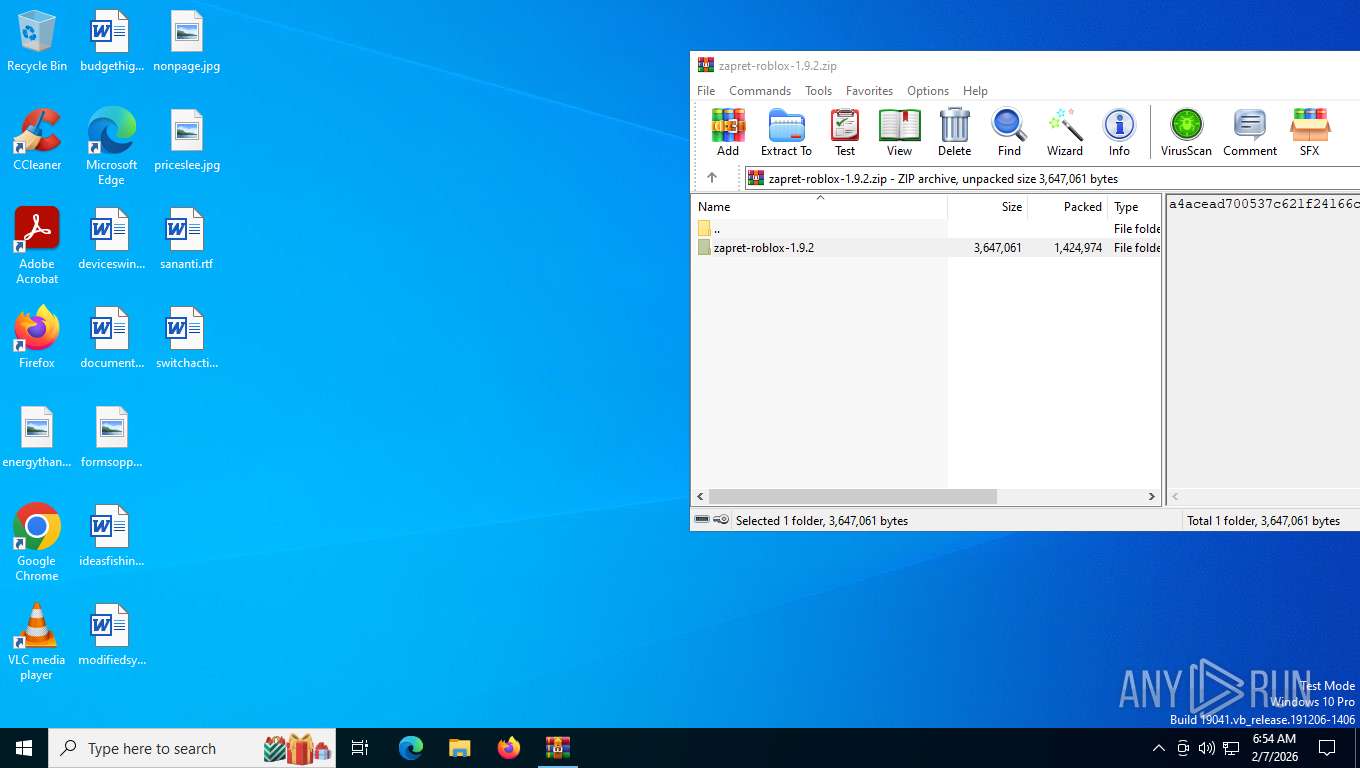This screenshot has height=768, width=1360.
Task: Launch the Wizard tool
Action: click(x=1065, y=133)
